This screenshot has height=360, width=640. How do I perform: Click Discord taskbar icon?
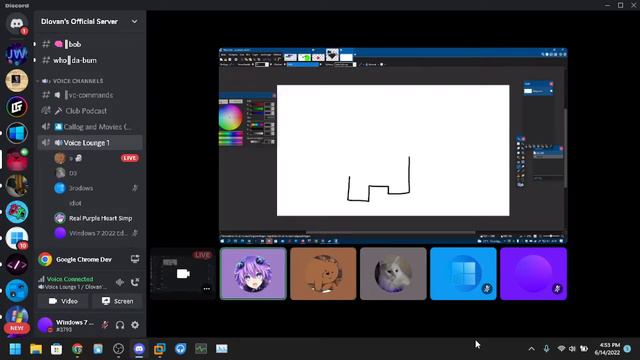(x=139, y=349)
